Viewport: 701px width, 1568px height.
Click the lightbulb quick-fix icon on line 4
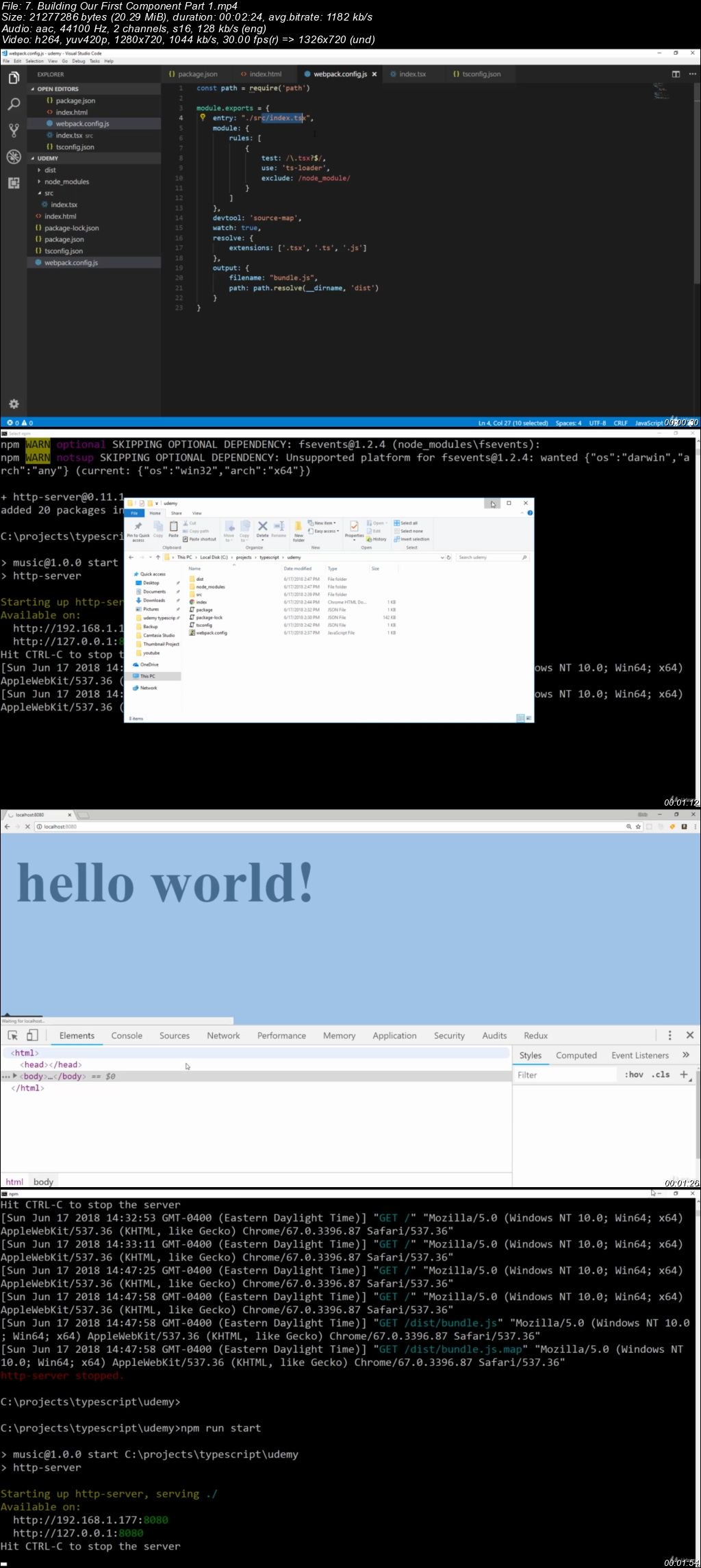203,118
